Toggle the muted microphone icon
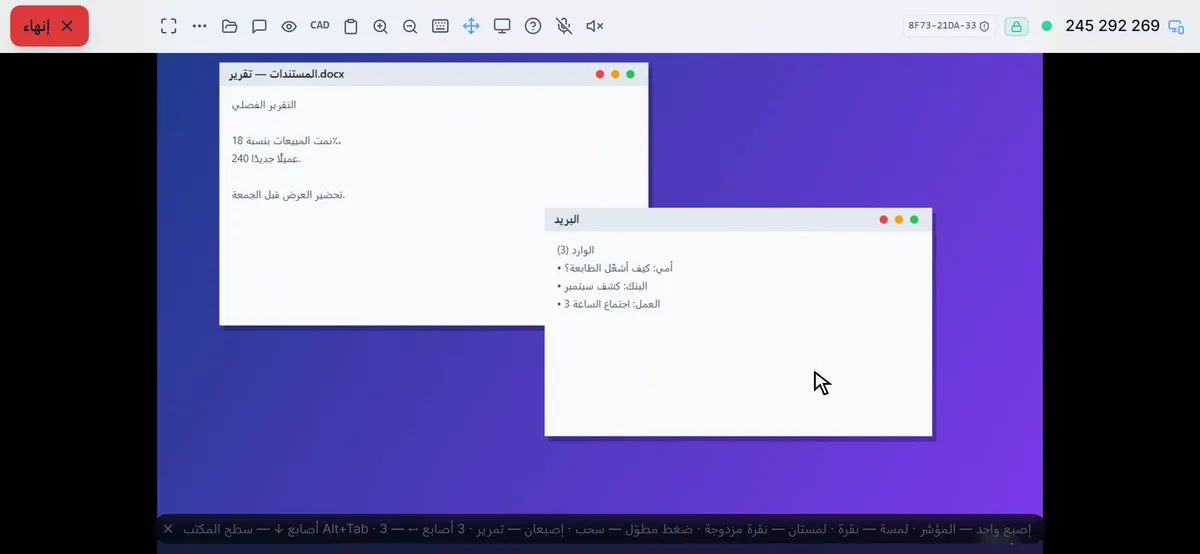 tap(564, 26)
